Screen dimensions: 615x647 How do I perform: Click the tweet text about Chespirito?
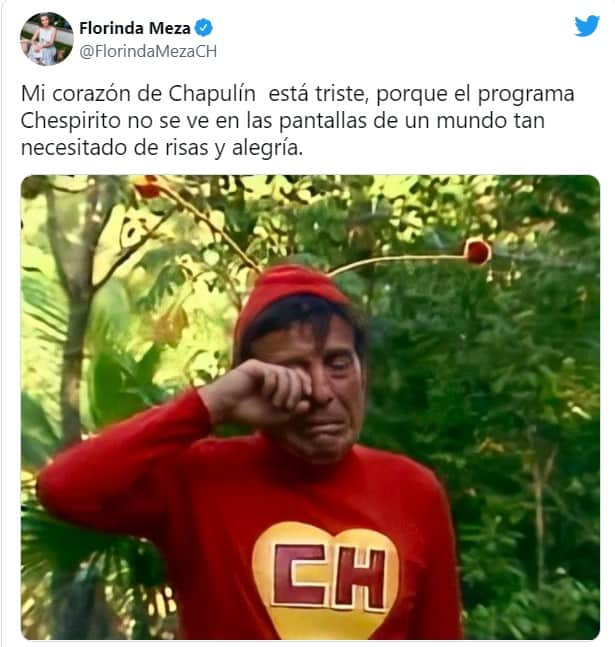297,120
